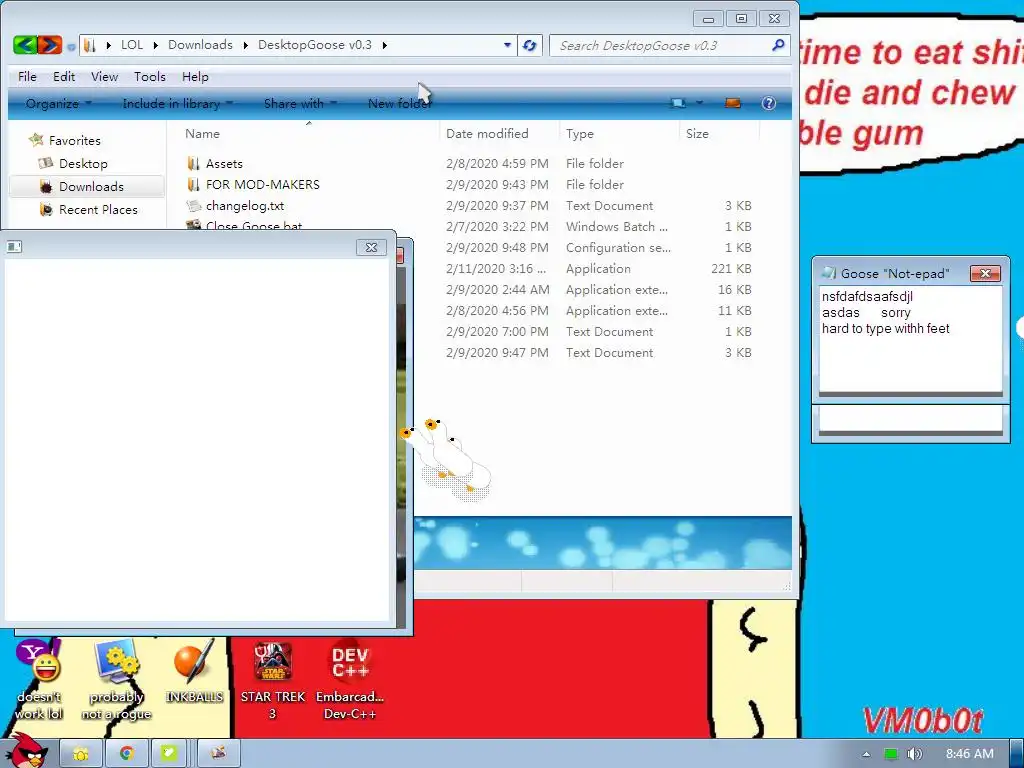
Task: Select the Assets folder
Action: click(224, 163)
